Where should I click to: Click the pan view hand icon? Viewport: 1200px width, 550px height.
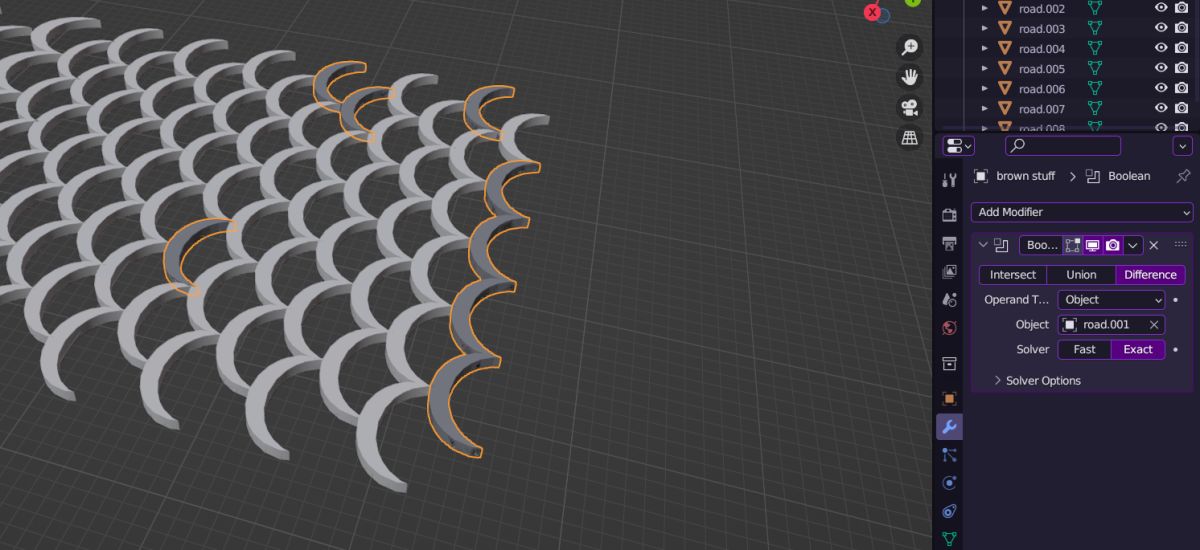pyautogui.click(x=910, y=77)
